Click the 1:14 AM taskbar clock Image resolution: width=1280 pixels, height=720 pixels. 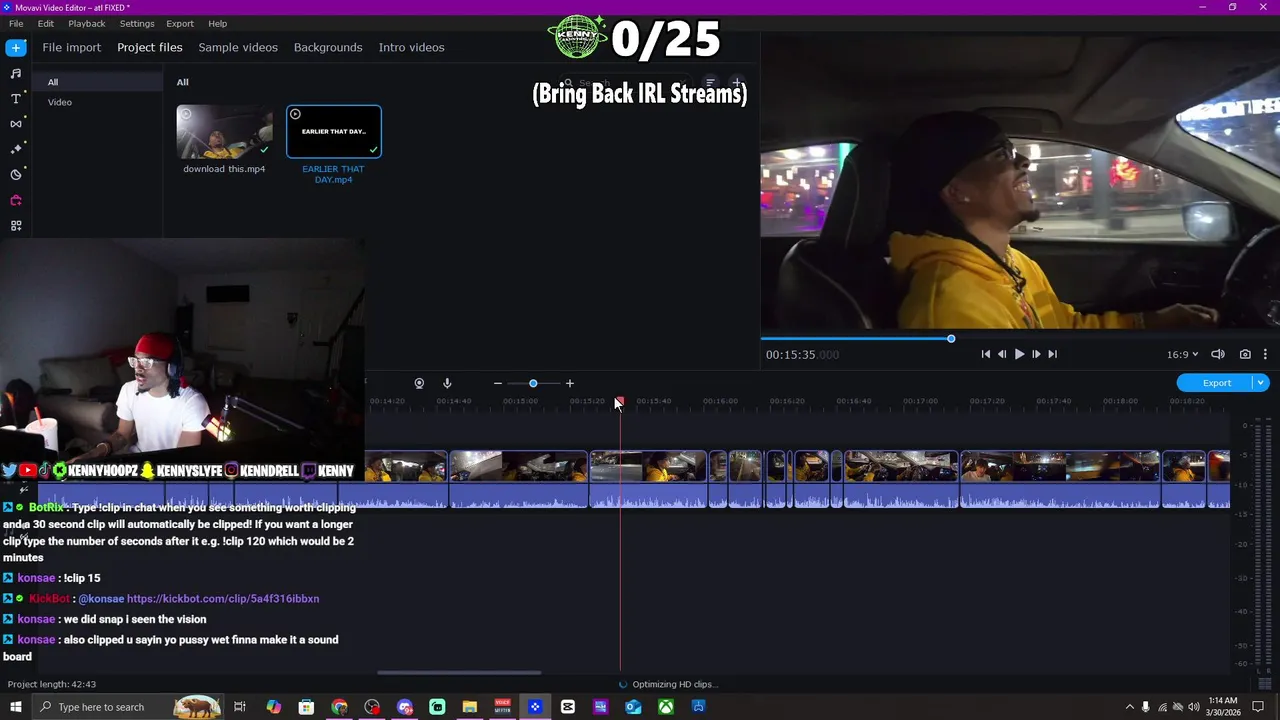tap(1222, 707)
